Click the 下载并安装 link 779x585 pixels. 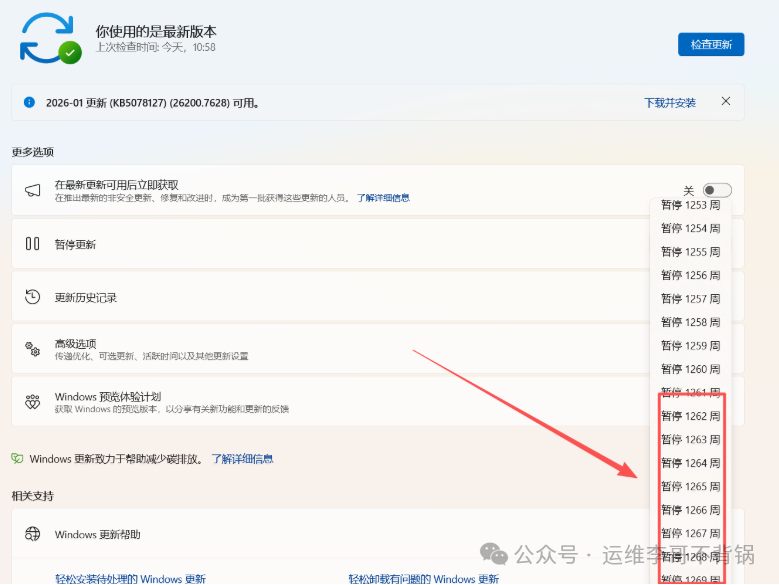[x=670, y=103]
